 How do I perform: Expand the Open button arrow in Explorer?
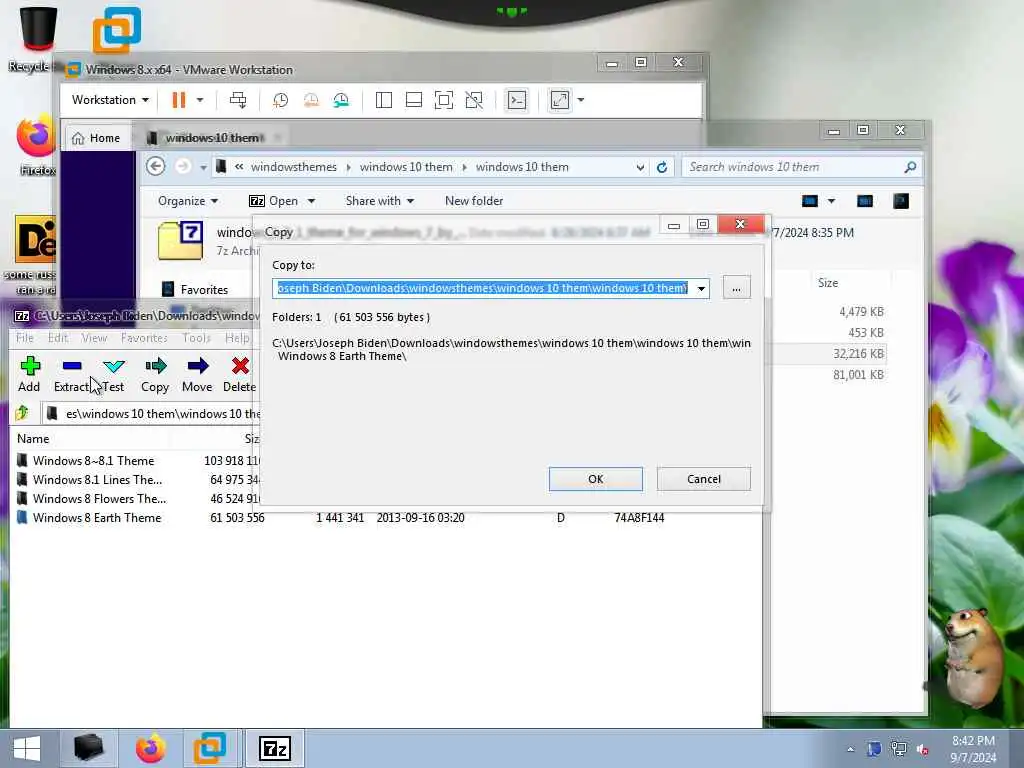(x=312, y=201)
